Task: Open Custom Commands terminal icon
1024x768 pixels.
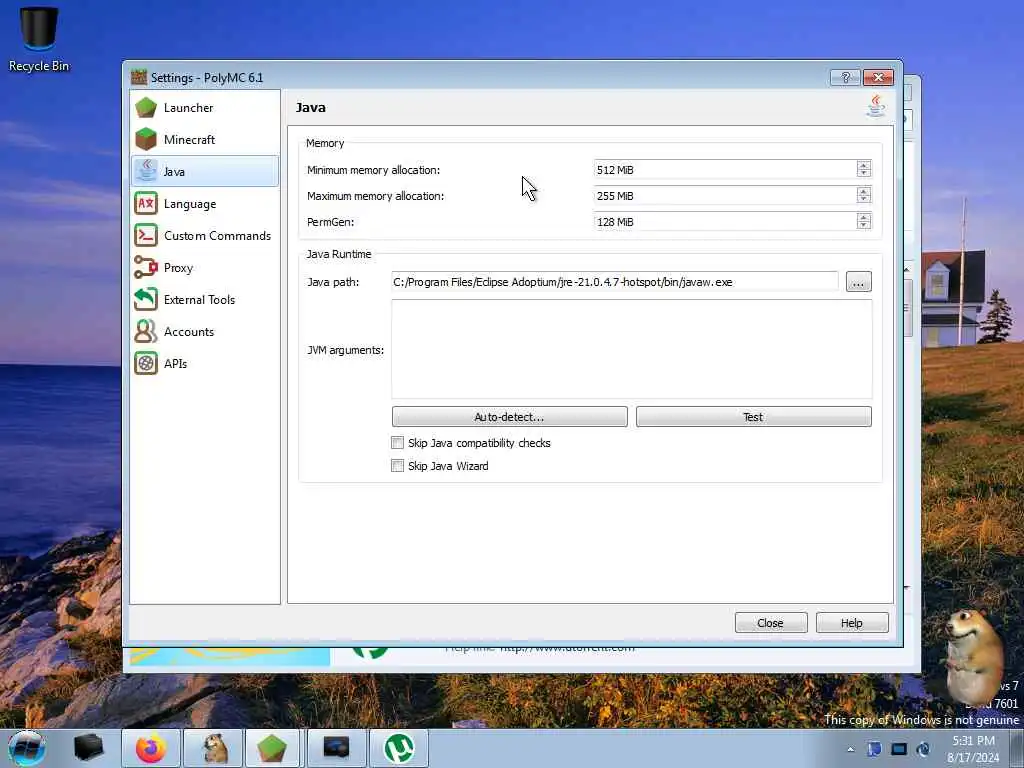Action: coord(146,236)
